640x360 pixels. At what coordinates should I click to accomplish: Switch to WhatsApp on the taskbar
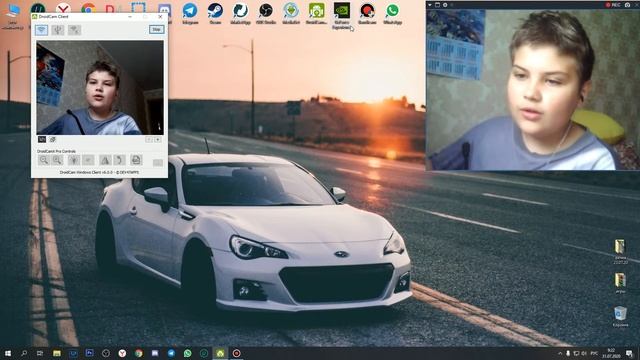coord(187,353)
